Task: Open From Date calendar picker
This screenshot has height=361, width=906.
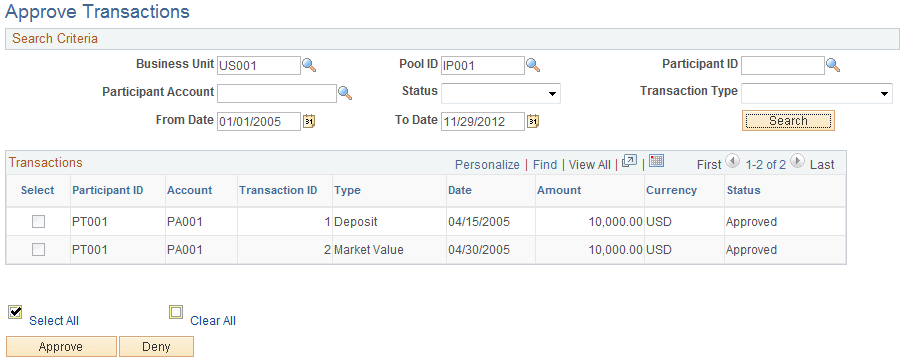Action: click(x=309, y=121)
